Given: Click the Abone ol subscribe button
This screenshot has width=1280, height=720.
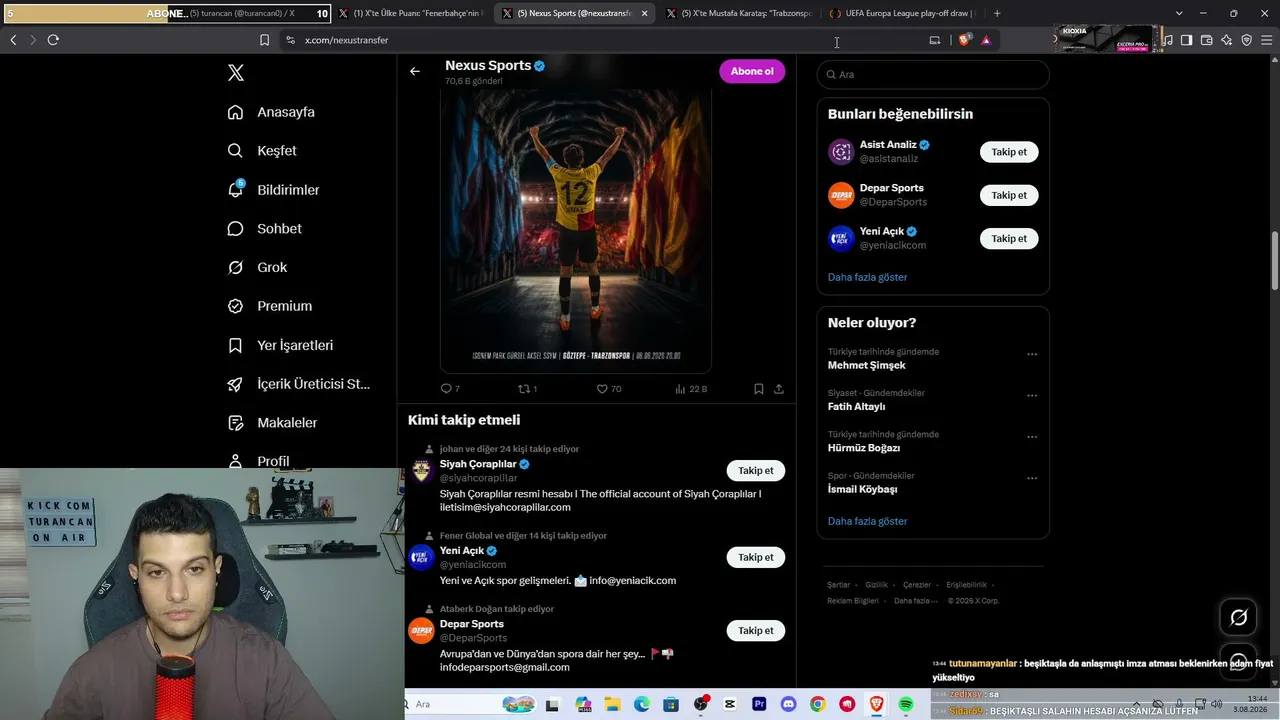Looking at the screenshot, I should [752, 72].
